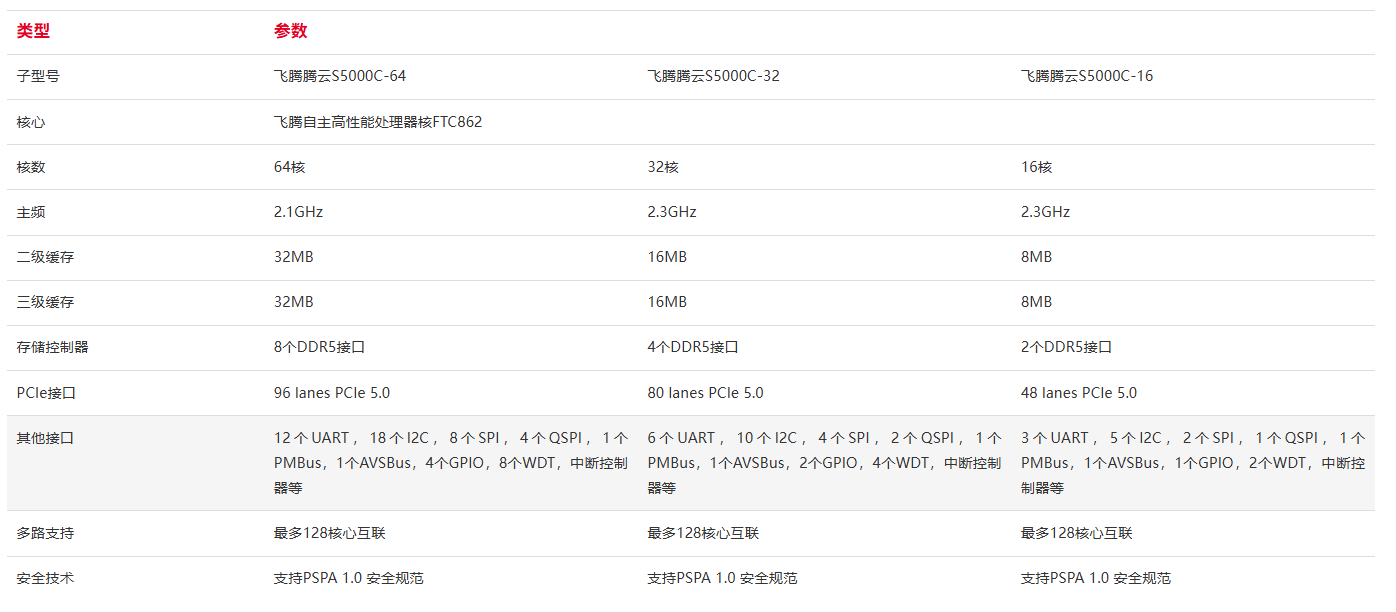The height and width of the screenshot is (612, 1396).
Task: Select the 飞腾腾云S5000C-16 sub-model cell
Action: click(1086, 76)
